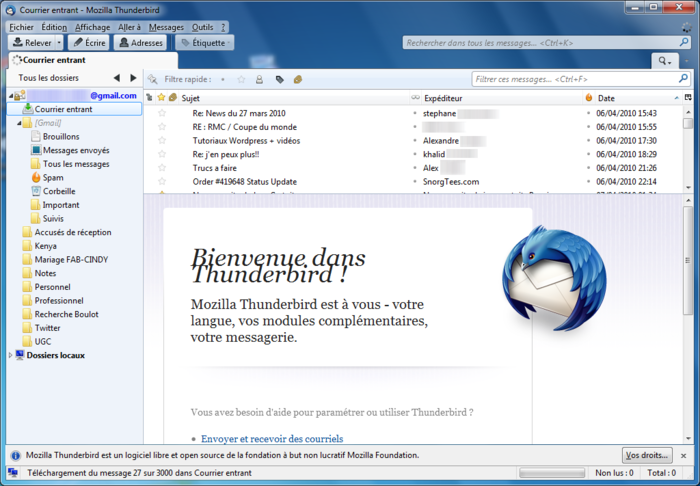Dismiss the Mozilla Foundation notification bar
This screenshot has height=486, width=700.
(683, 456)
